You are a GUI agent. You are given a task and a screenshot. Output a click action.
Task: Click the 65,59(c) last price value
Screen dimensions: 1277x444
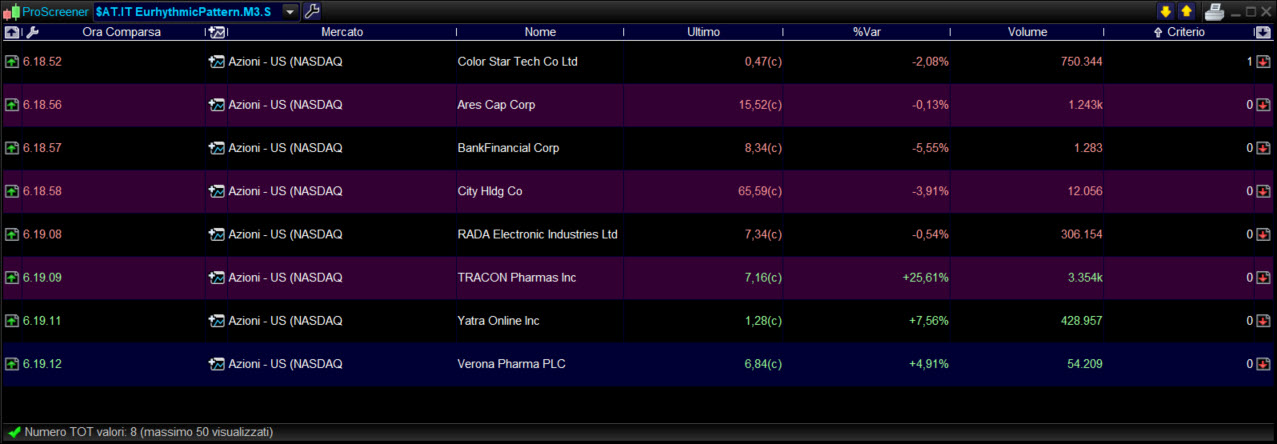759,191
